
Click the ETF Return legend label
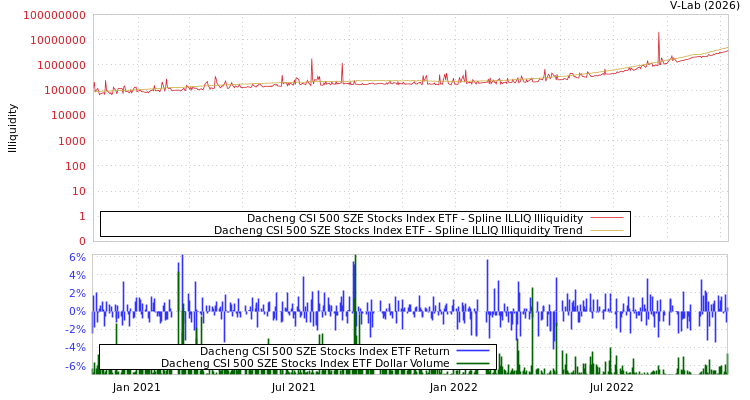pos(324,351)
